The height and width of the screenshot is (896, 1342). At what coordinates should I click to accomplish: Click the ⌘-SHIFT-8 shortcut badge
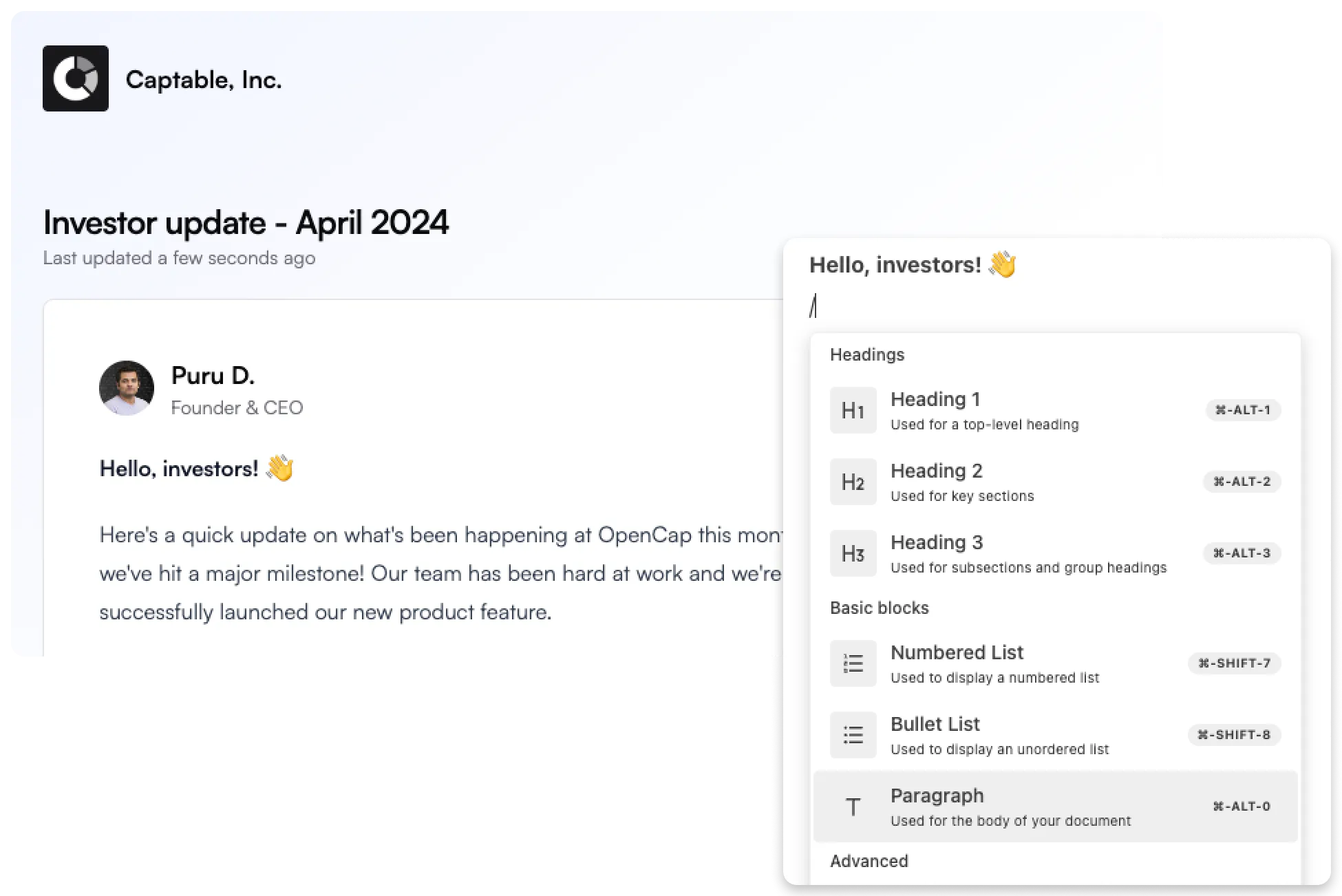point(1234,735)
